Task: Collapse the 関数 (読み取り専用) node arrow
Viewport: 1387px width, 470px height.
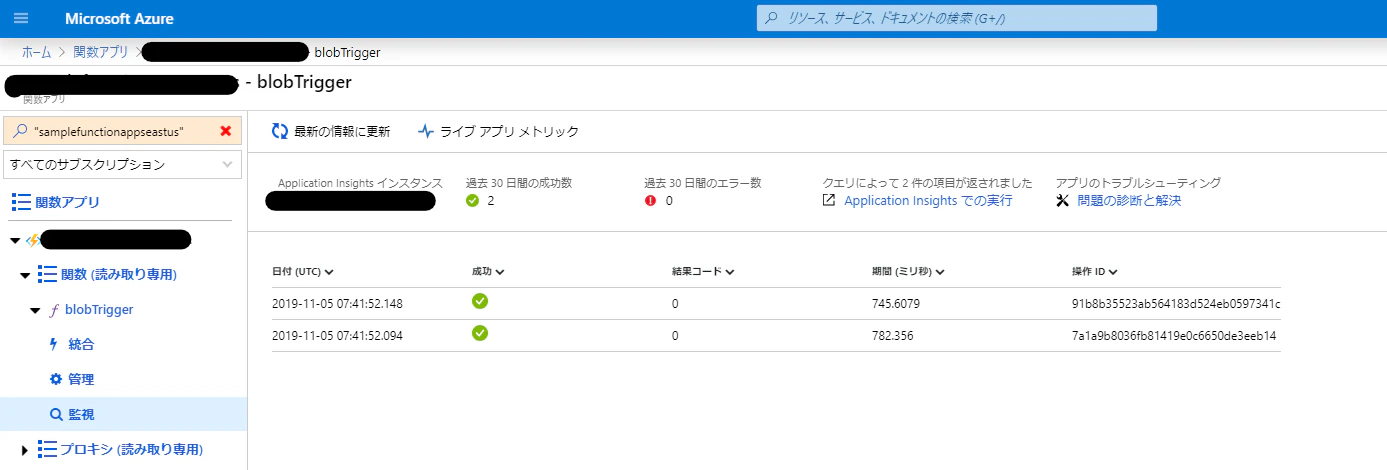Action: click(24, 275)
